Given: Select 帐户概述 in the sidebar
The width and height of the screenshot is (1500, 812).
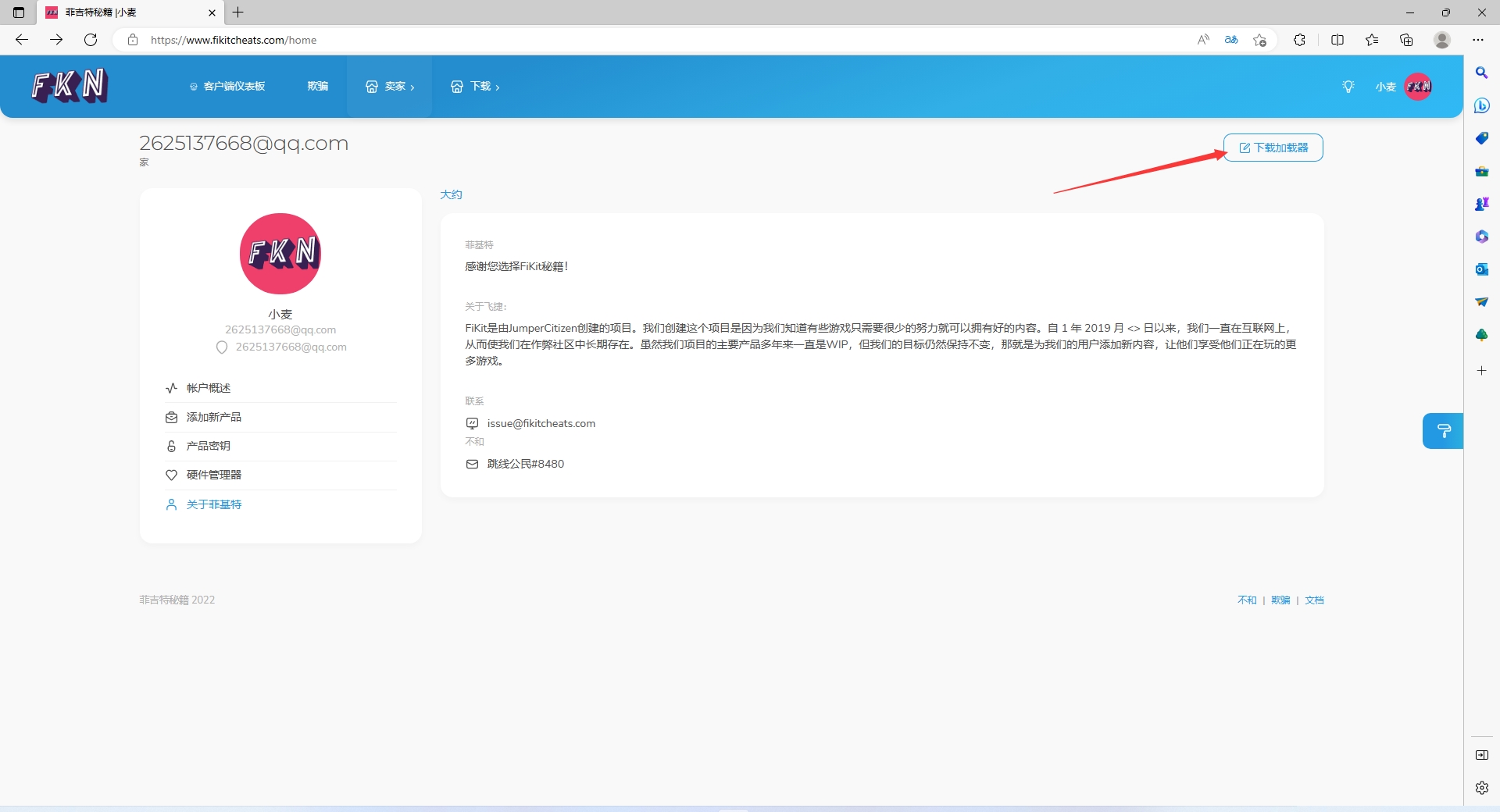Looking at the screenshot, I should pos(208,388).
